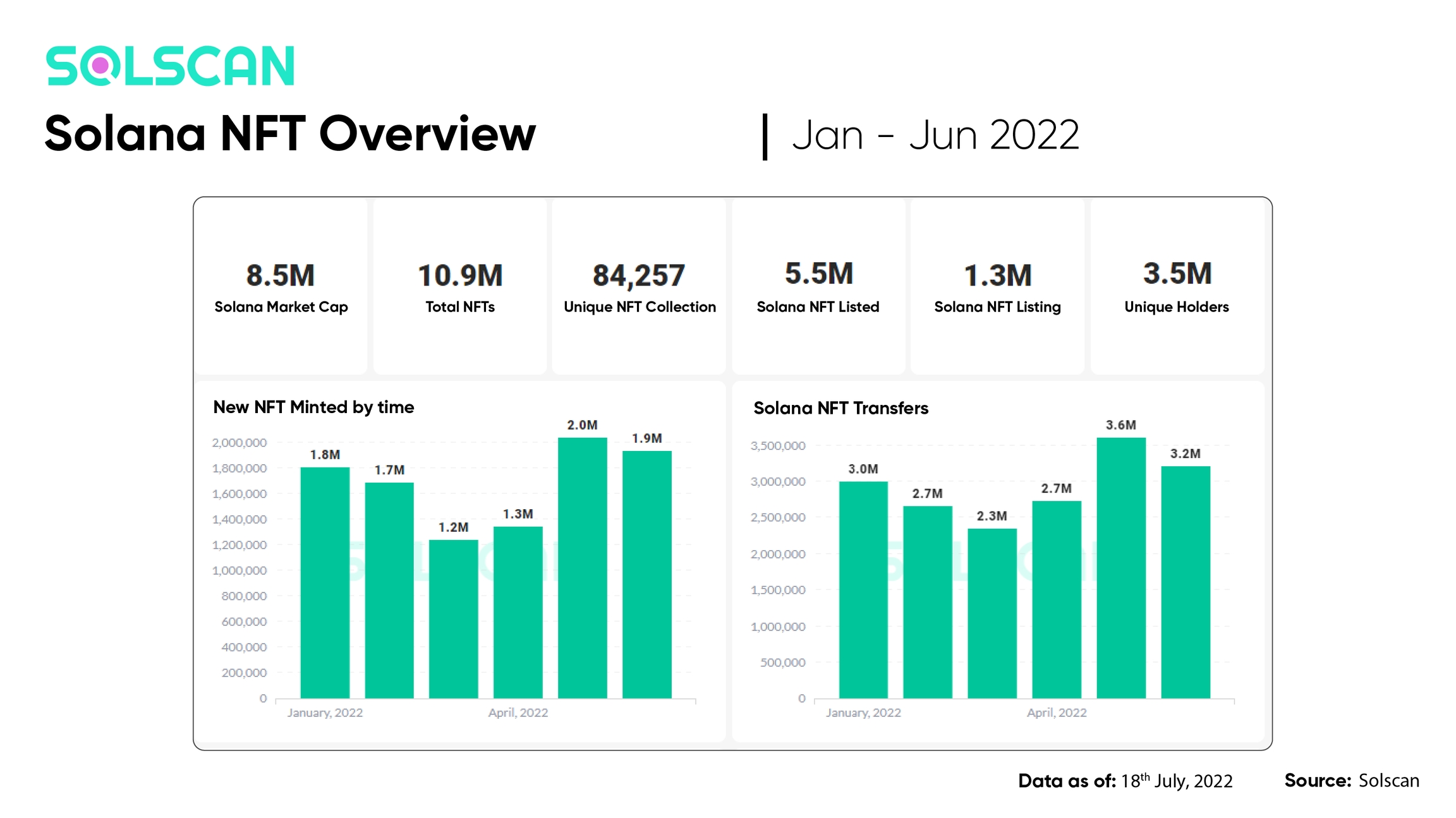Click the Solscan logo
Image resolution: width=1456 pixels, height=818 pixels.
click(x=170, y=66)
